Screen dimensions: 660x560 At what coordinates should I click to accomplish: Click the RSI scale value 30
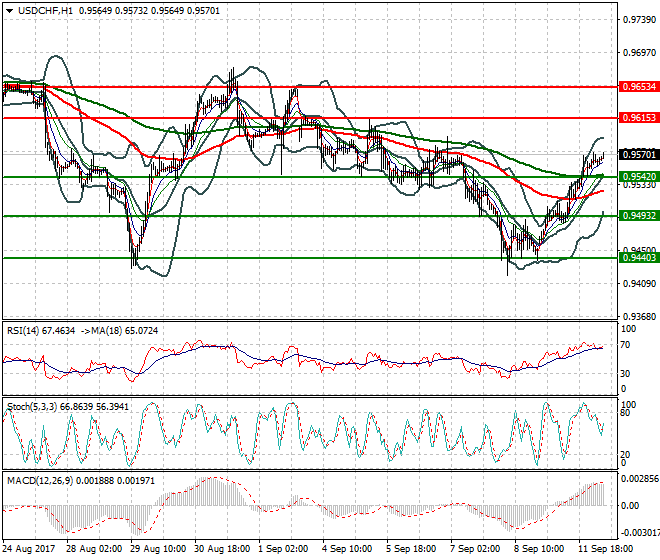(625, 373)
